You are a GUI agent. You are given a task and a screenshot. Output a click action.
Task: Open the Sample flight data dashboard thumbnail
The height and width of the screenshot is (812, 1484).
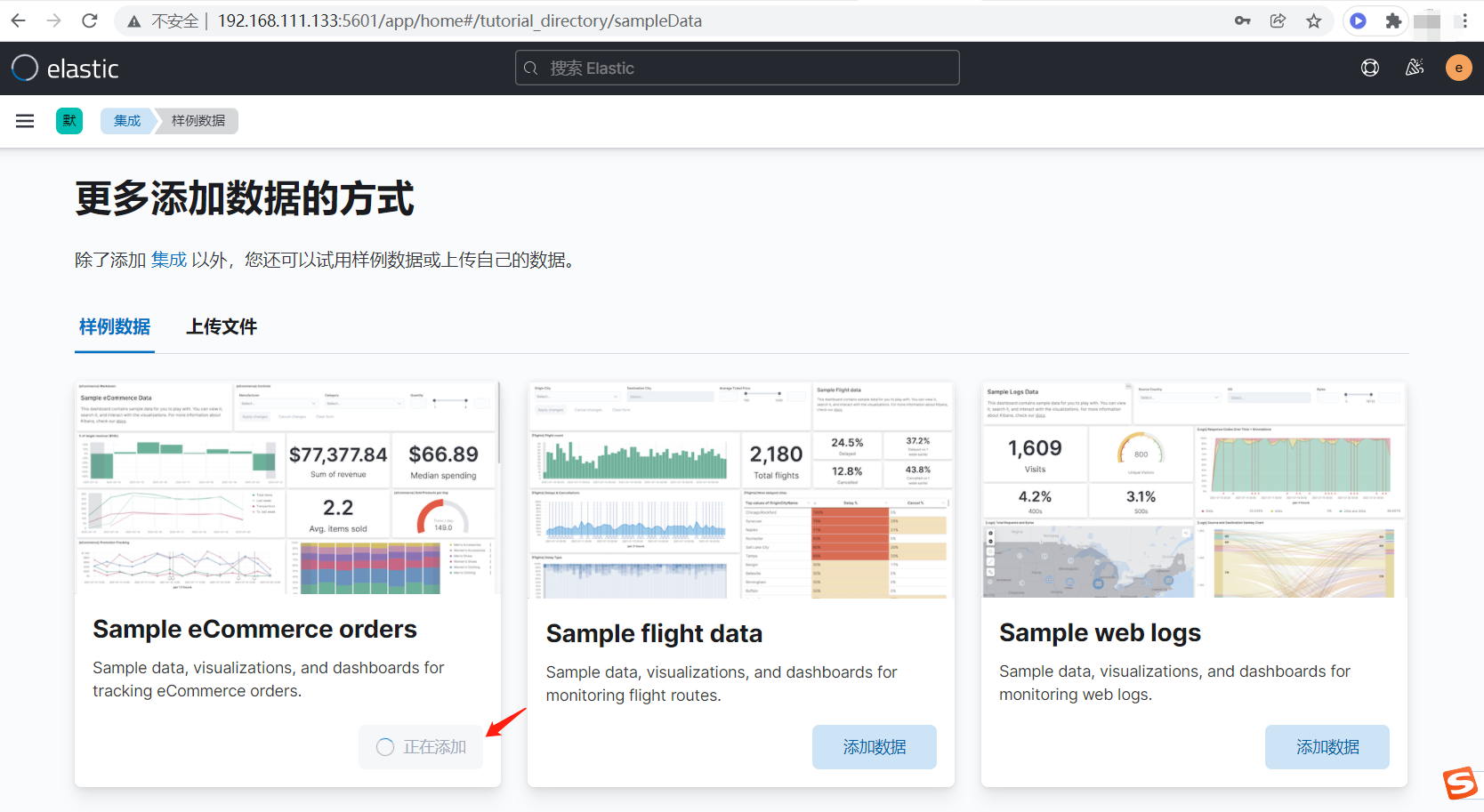(741, 490)
